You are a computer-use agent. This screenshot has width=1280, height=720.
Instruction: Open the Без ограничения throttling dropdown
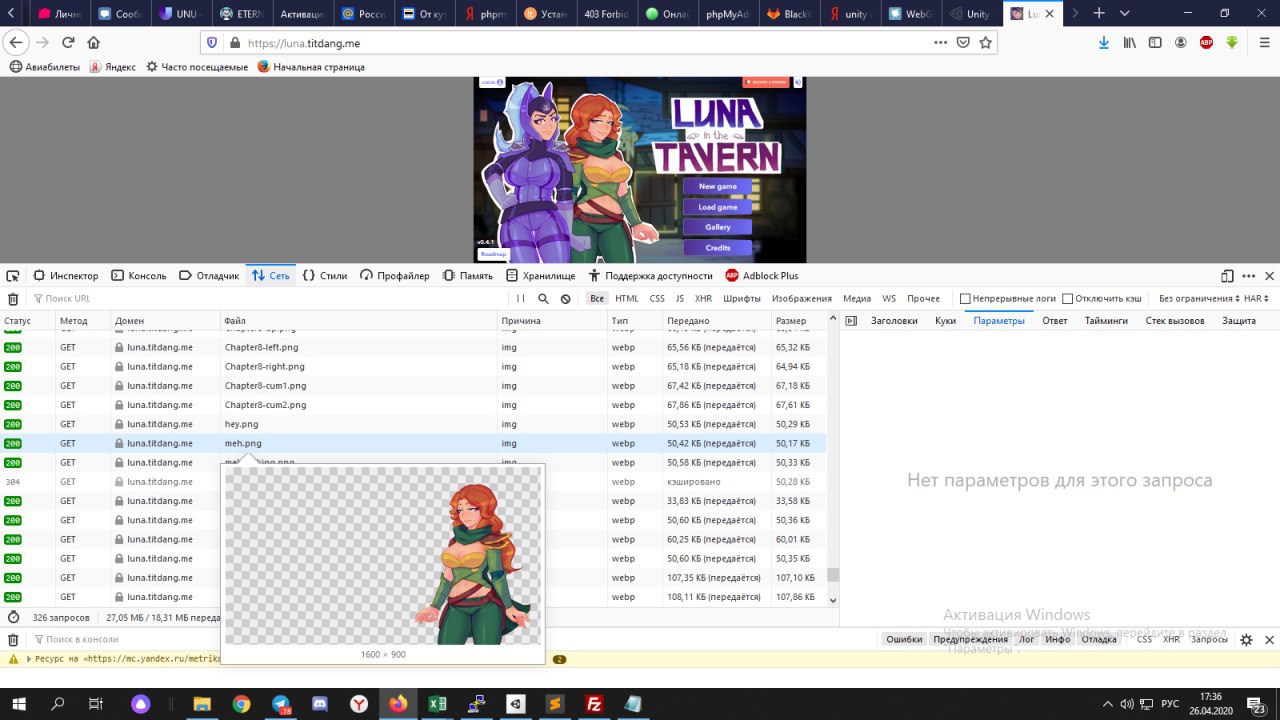(1199, 299)
